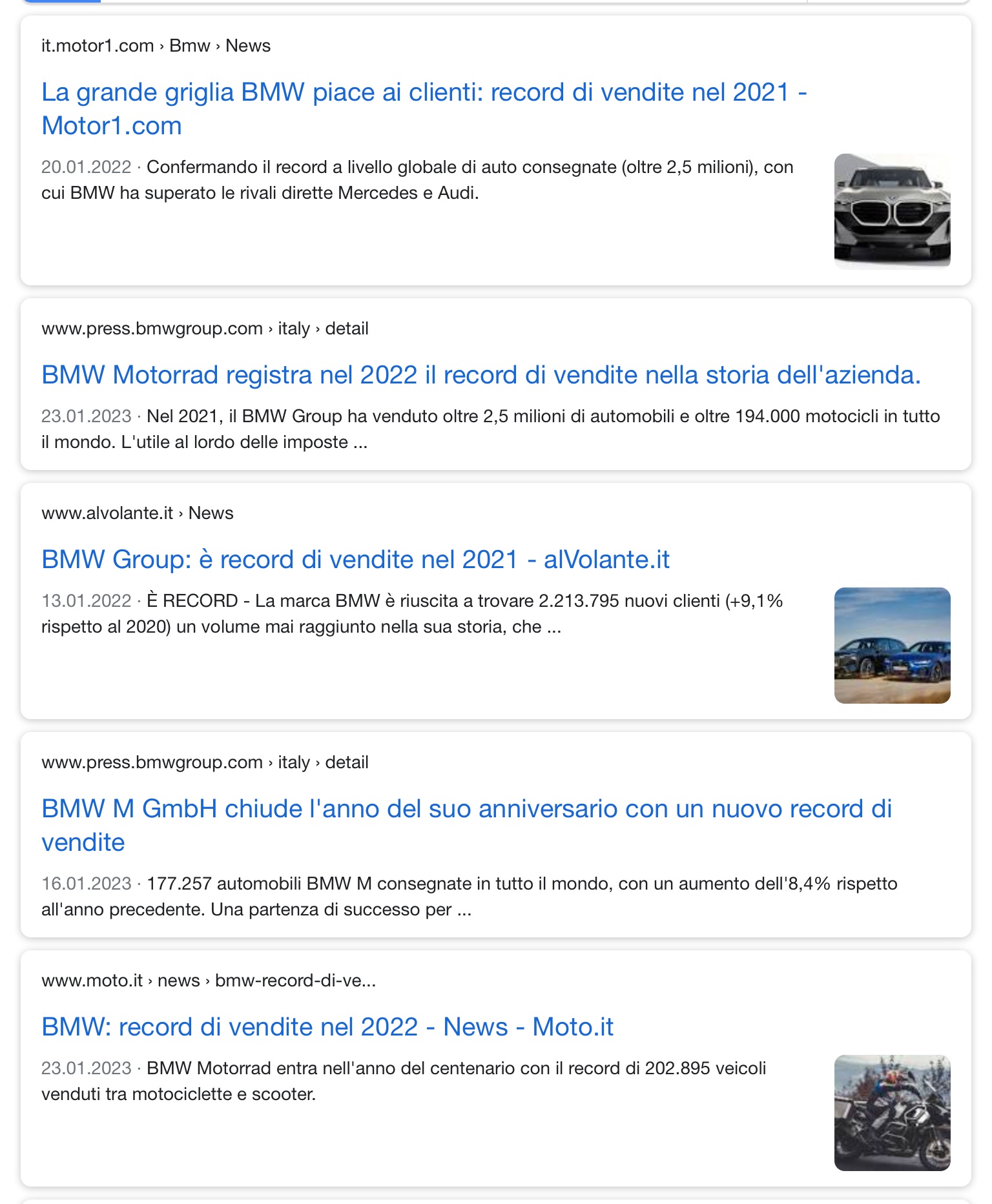This screenshot has width=992, height=1204.
Task: Click press.bmwgroup.com breadcrumb above BMW Motorrad result
Action: 205,329
